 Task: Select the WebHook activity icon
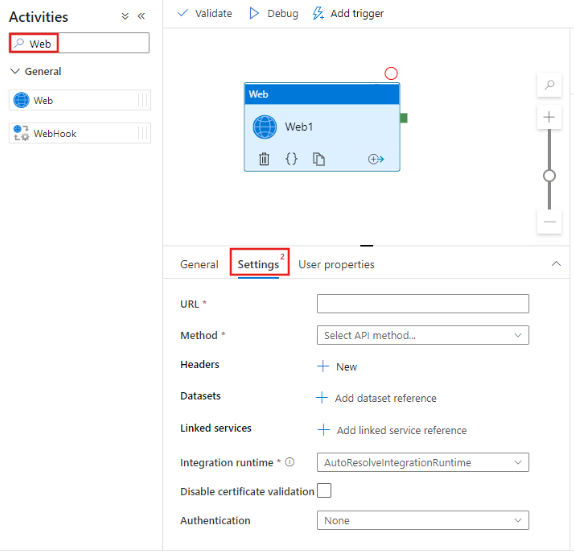pos(21,133)
